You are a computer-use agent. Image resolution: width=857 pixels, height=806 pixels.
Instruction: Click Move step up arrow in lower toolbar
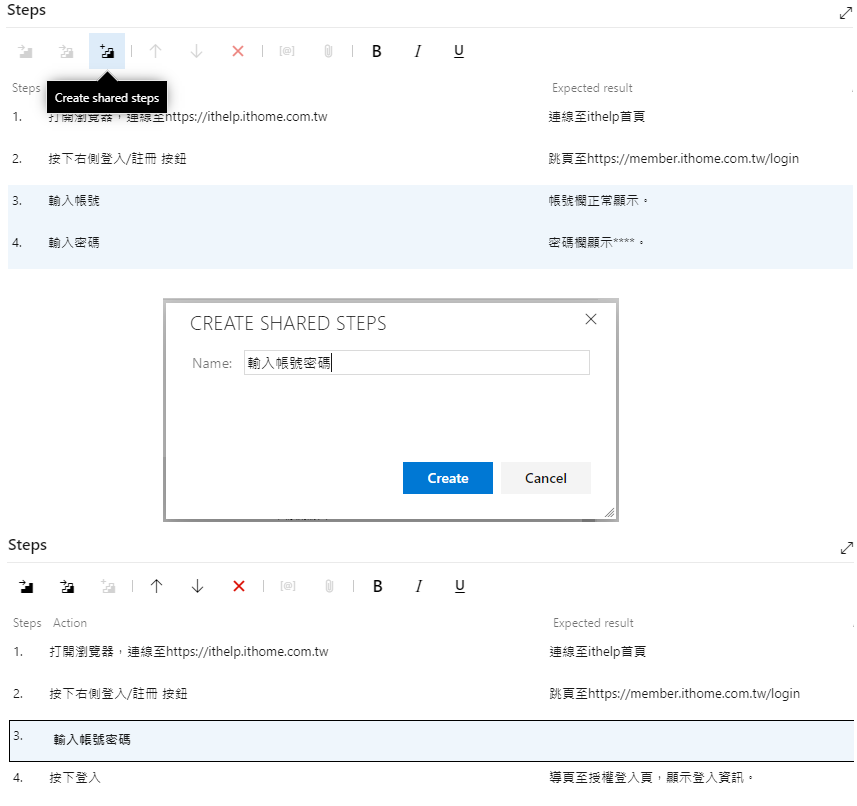pos(156,586)
